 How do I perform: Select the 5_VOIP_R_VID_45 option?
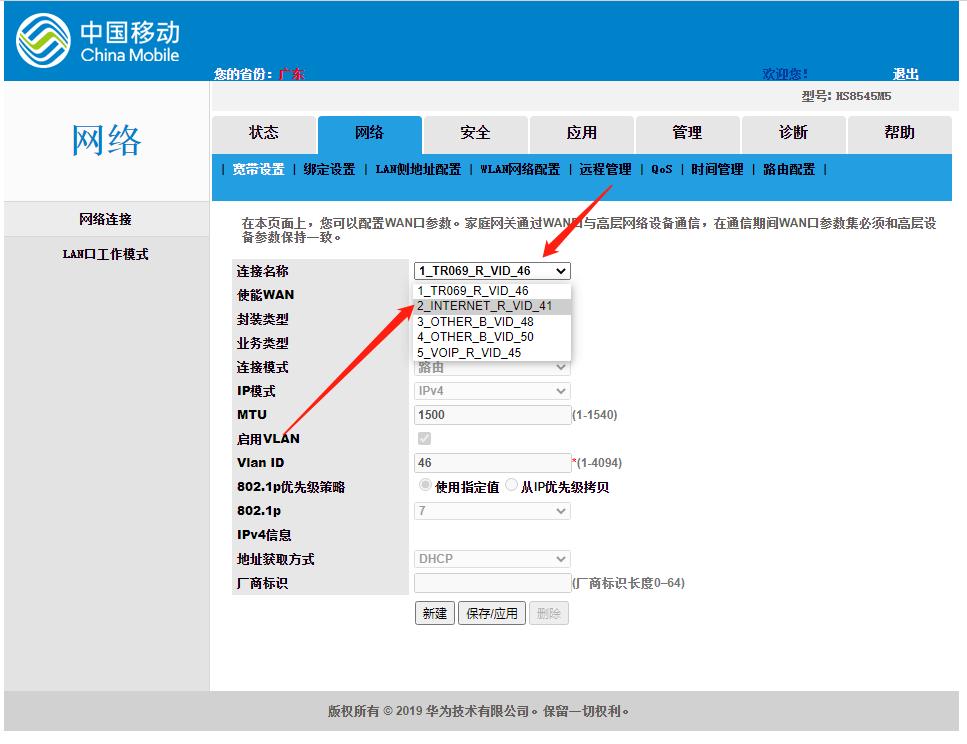point(479,353)
